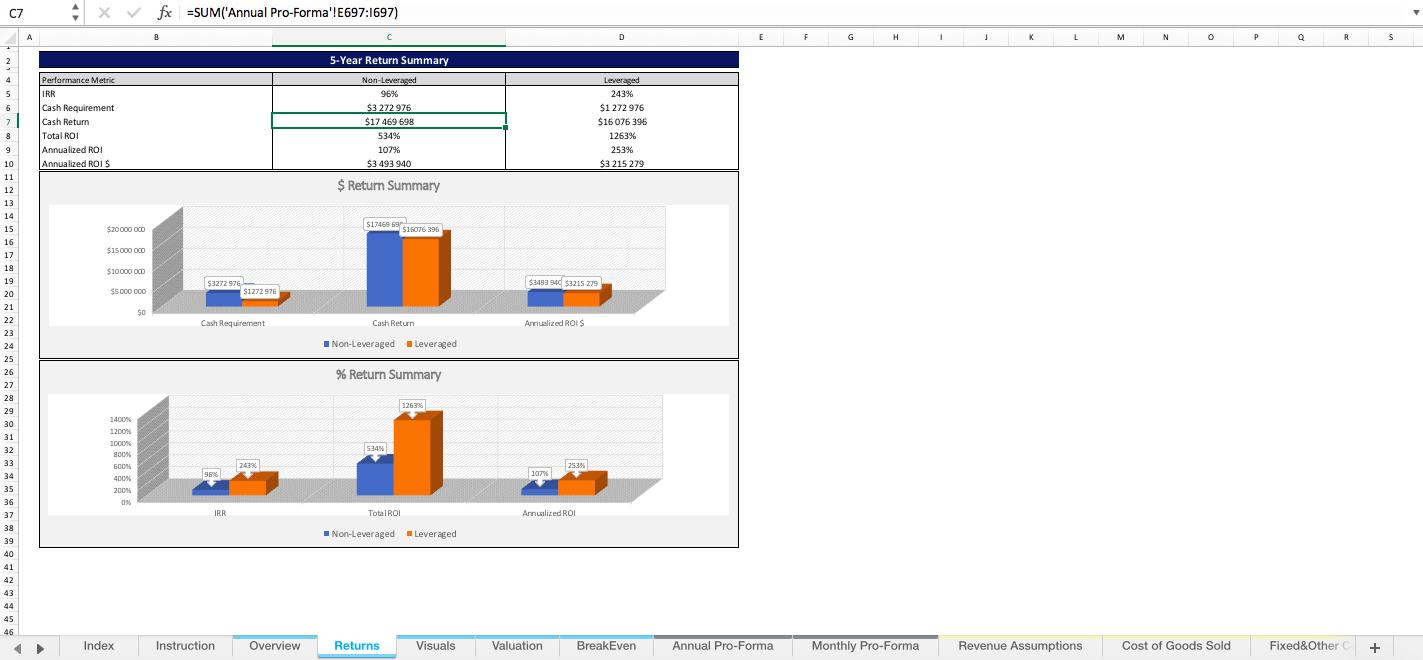Switch to the Visuals sheet tab

click(435, 645)
